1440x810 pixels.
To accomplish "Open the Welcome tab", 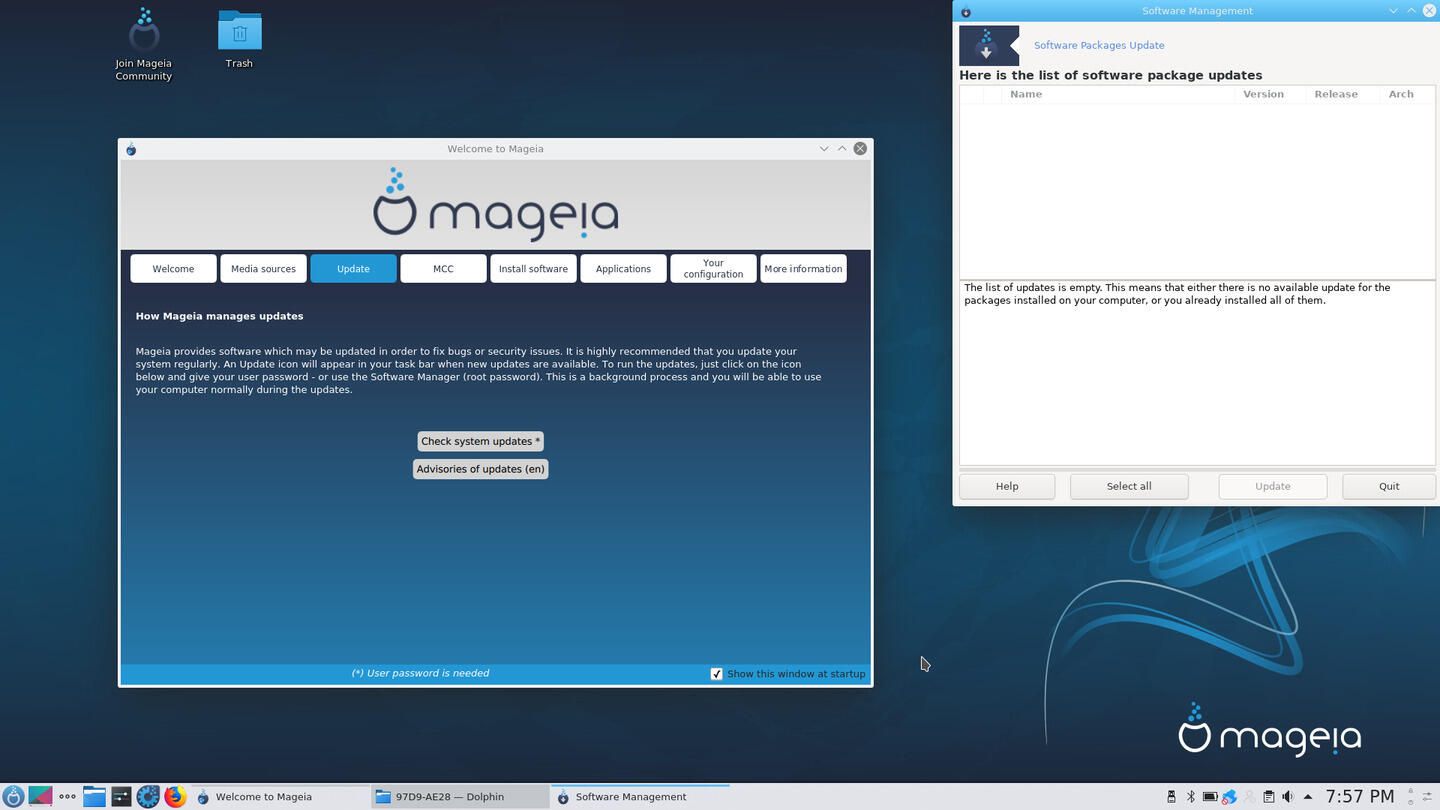I will click(x=173, y=269).
